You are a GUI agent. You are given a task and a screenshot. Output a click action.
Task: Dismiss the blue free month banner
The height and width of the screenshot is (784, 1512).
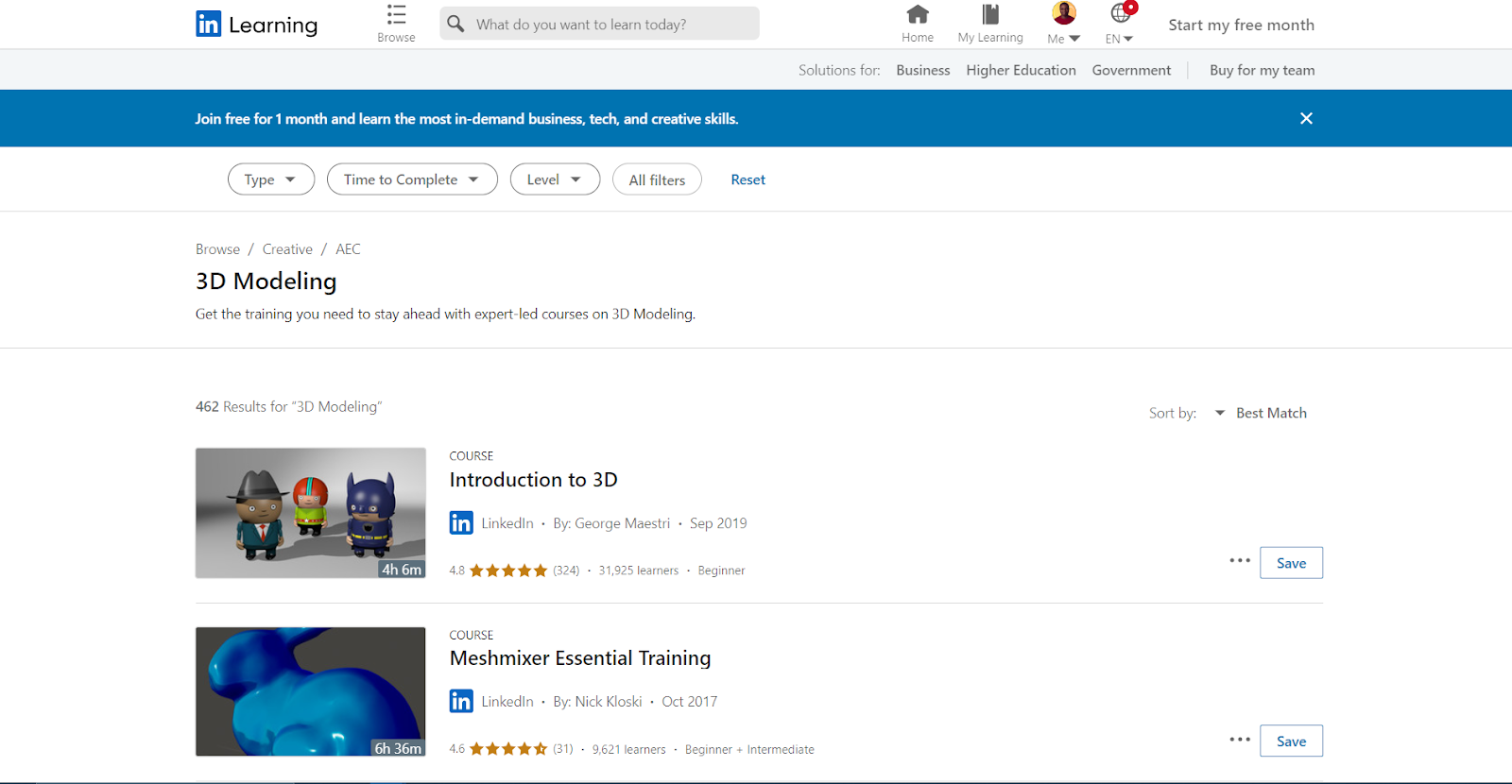pos(1306,118)
